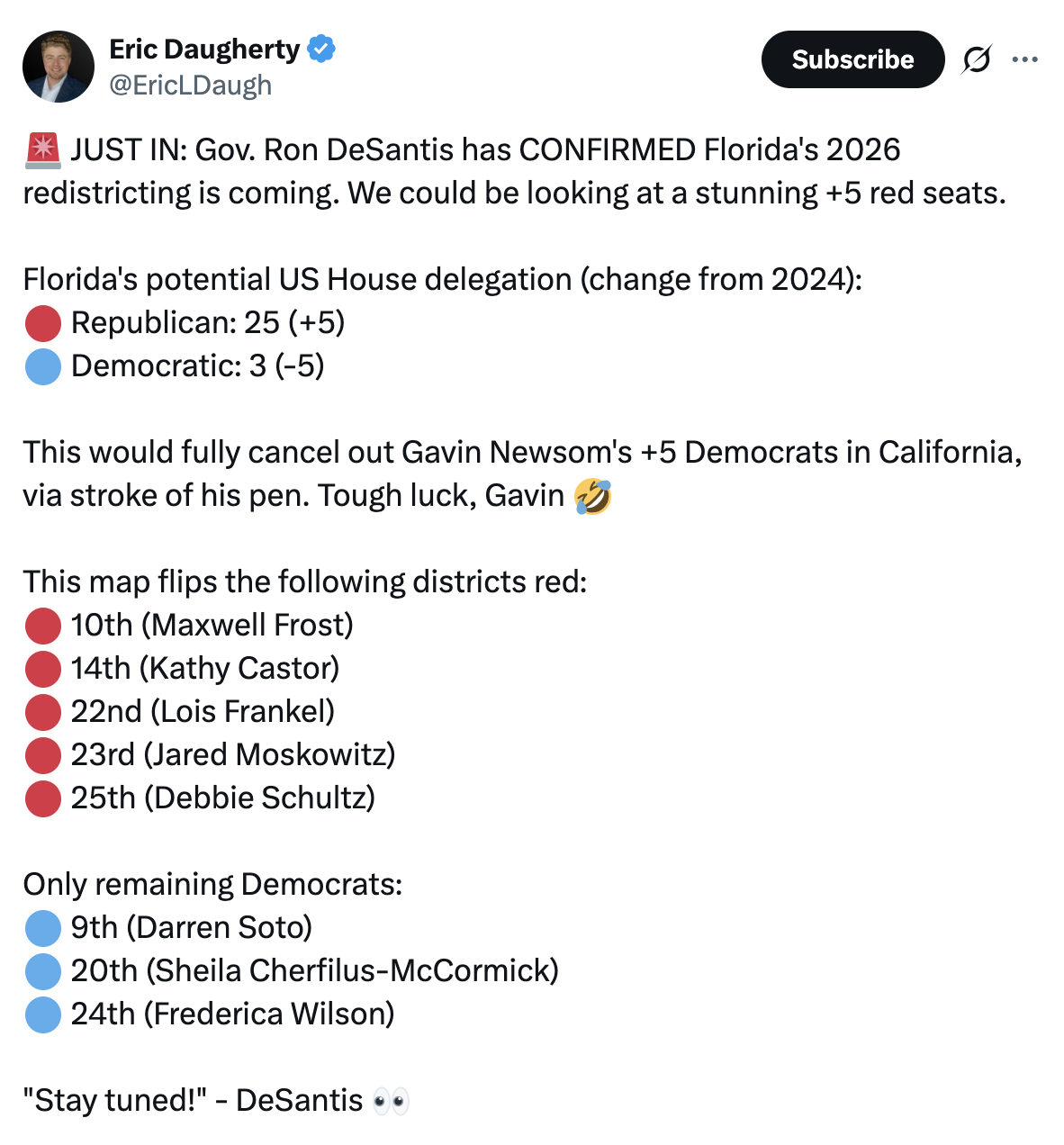The image size is (1064, 1145).
Task: Open the Eric Daugherty display name link
Action: (x=204, y=49)
